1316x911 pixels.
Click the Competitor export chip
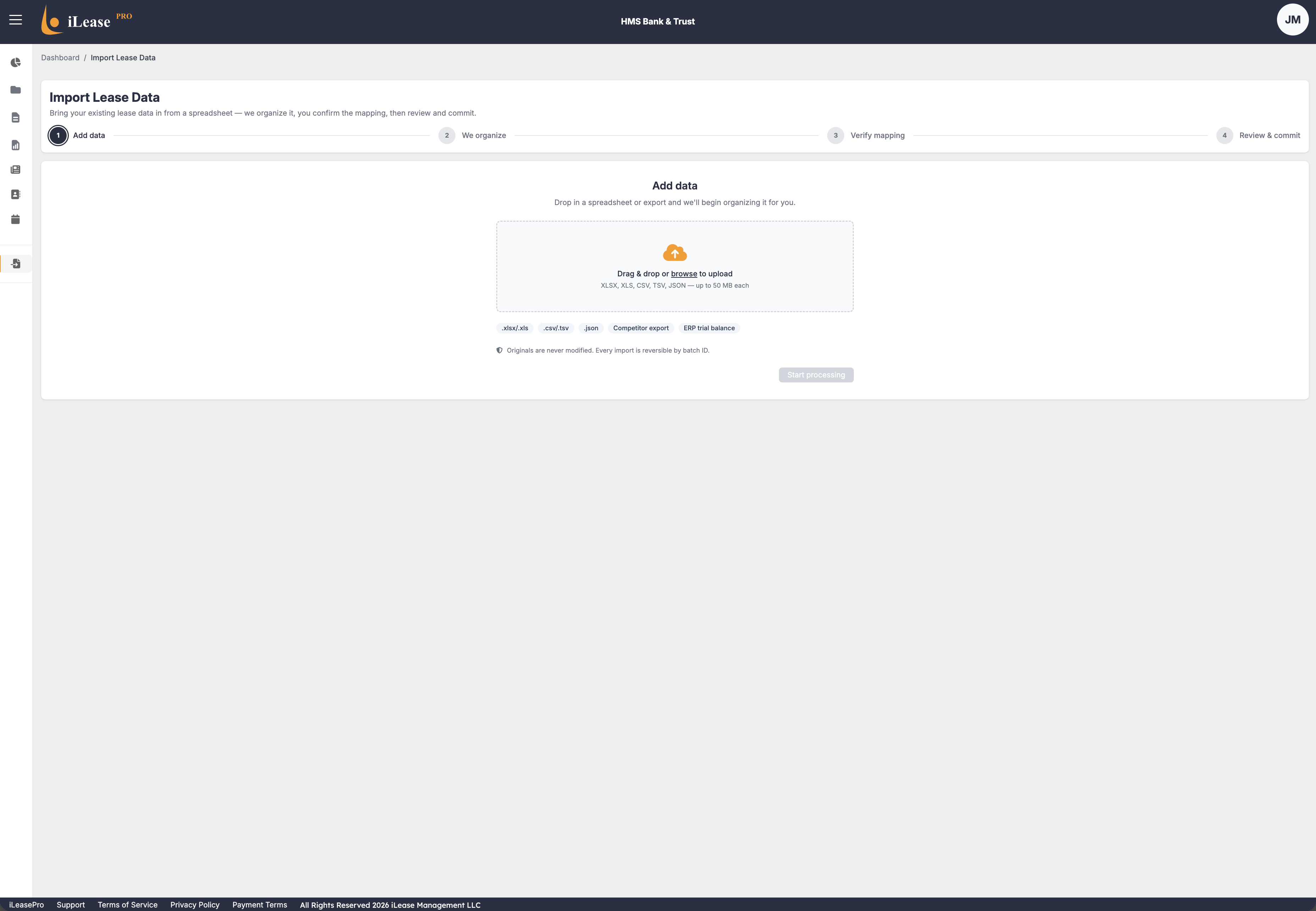641,328
